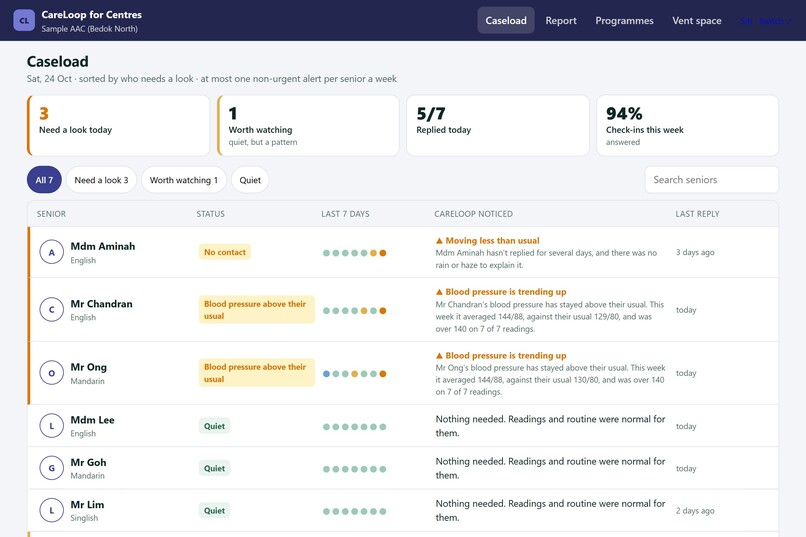Click the CareLoop for Centres title
This screenshot has width=806, height=537.
pos(91,14)
